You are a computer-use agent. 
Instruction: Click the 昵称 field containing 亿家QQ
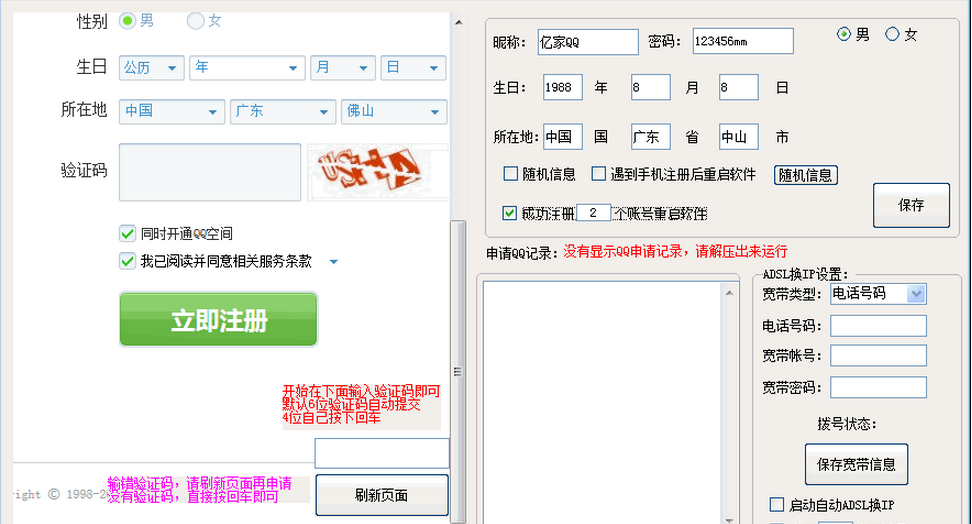point(588,42)
